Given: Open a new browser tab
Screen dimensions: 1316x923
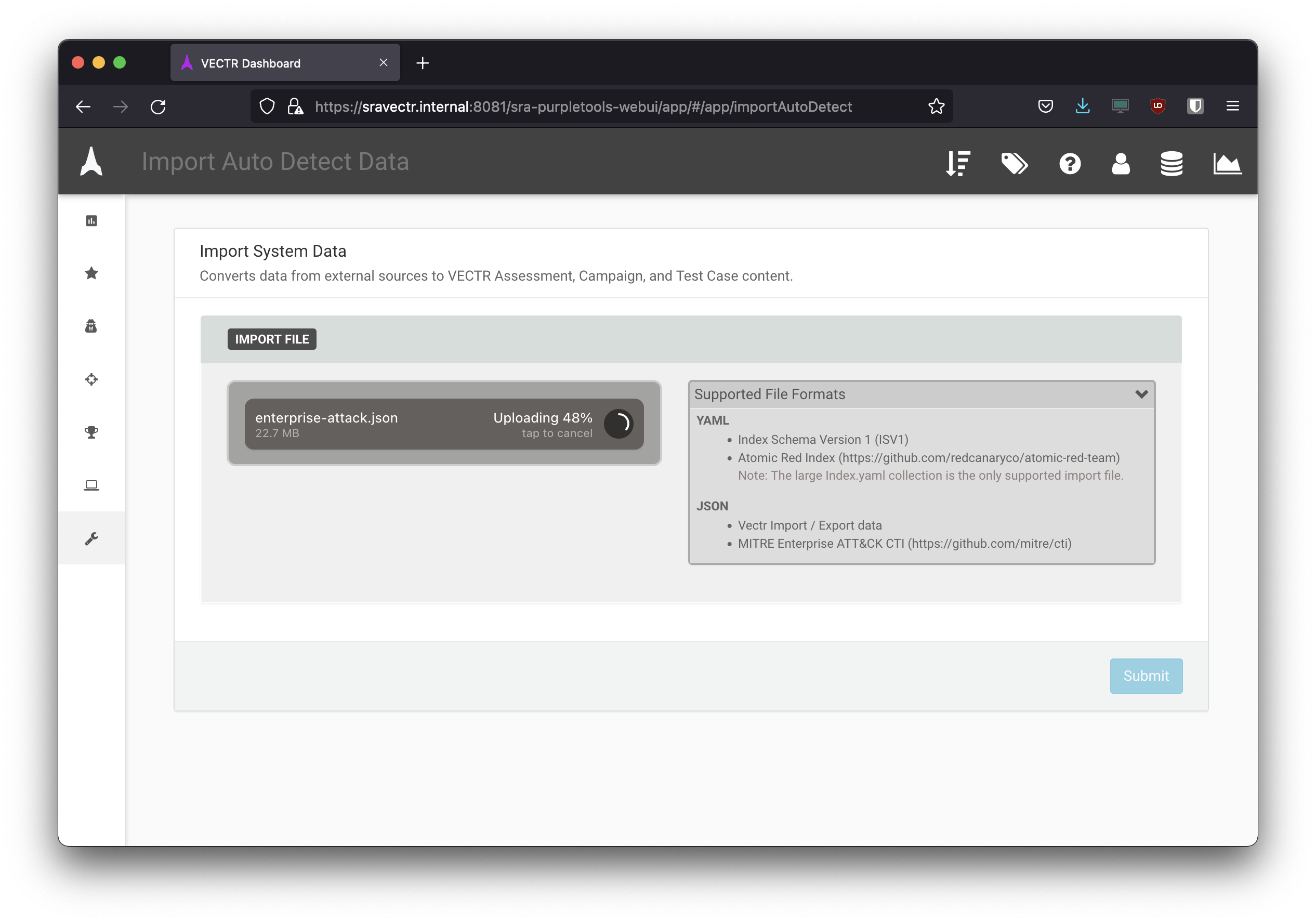Looking at the screenshot, I should coord(423,63).
